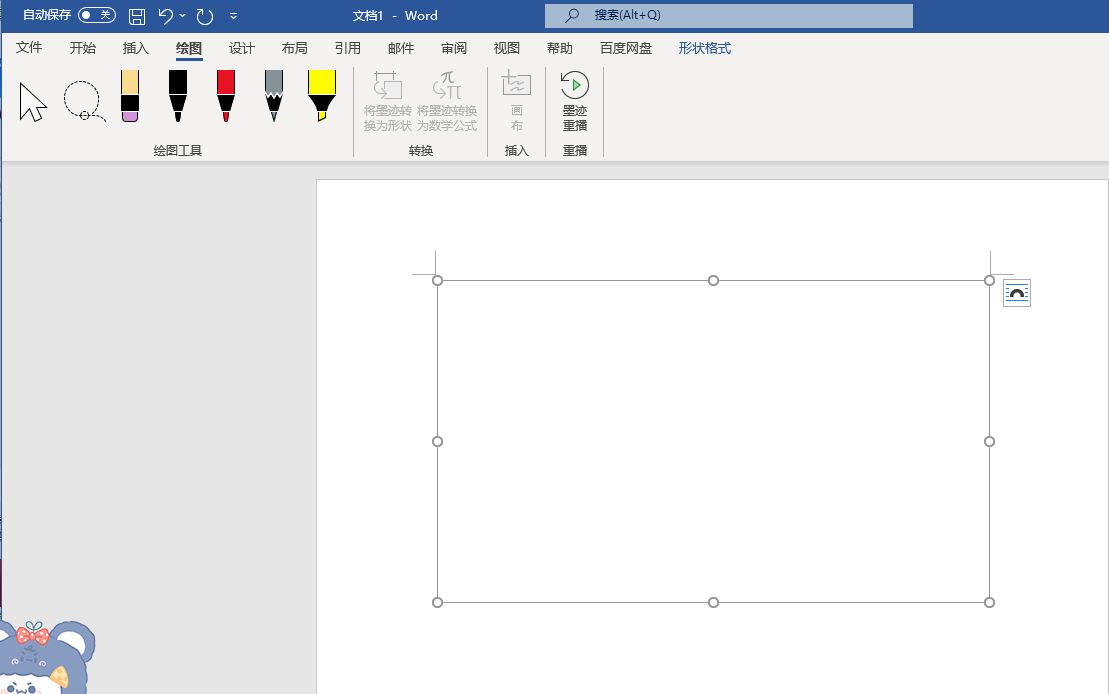Open the Customize Quick Access Toolbar dropdown
The width and height of the screenshot is (1109, 694).
[233, 16]
